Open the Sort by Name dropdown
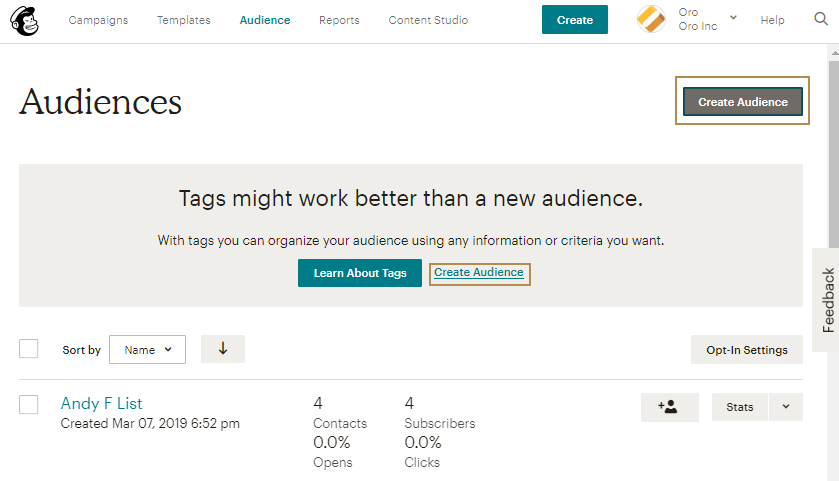Viewport: 839px width, 481px height. tap(147, 350)
